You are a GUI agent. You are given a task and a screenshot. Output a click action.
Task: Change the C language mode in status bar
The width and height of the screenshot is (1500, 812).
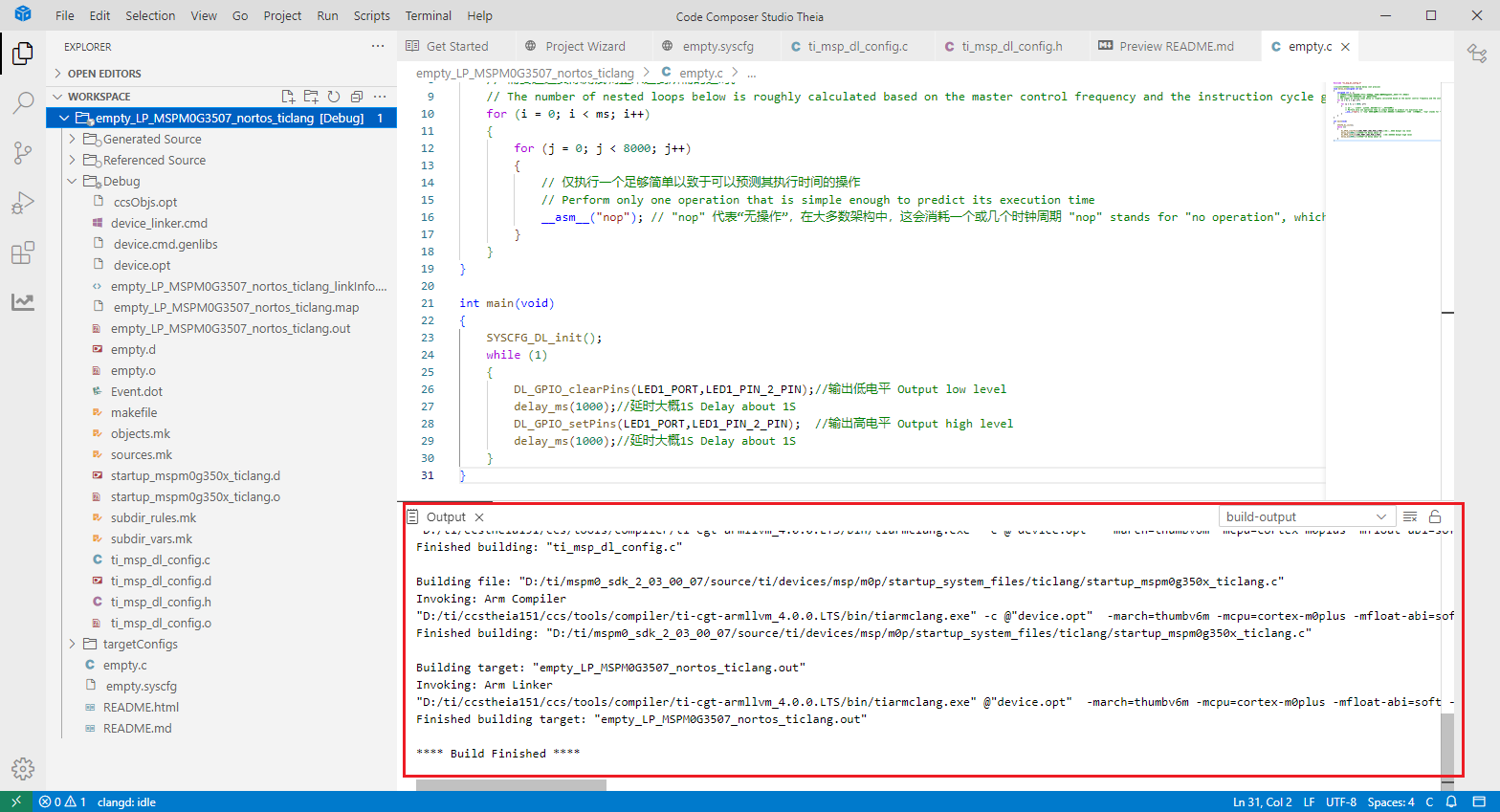pos(1430,801)
